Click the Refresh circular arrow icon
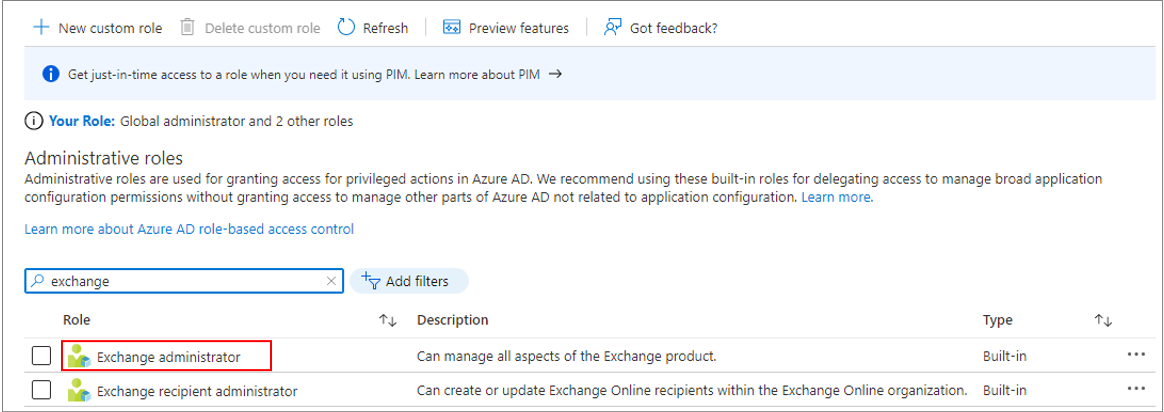The height and width of the screenshot is (412, 1164). point(346,27)
